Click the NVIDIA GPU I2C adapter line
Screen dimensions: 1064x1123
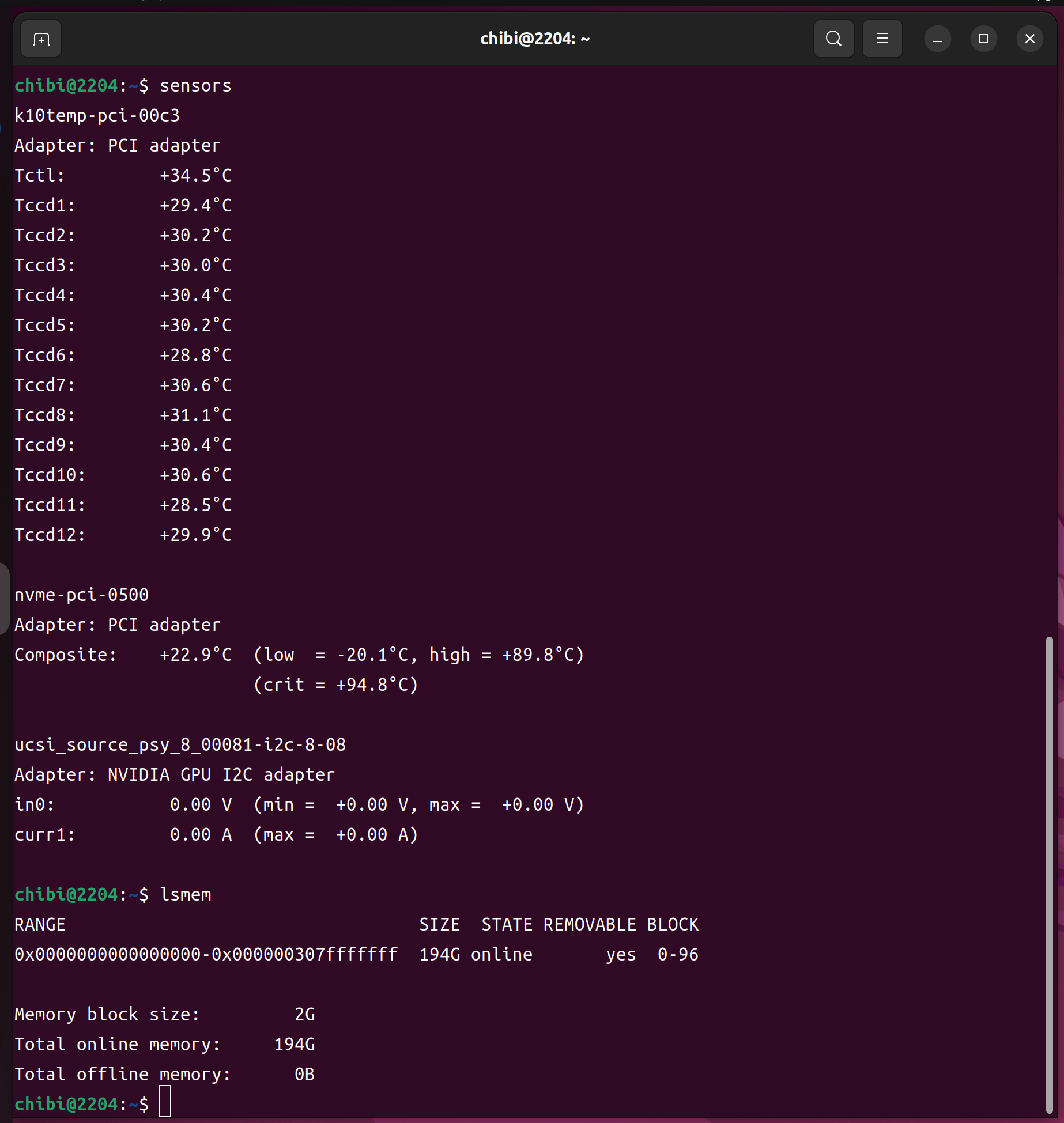click(174, 775)
